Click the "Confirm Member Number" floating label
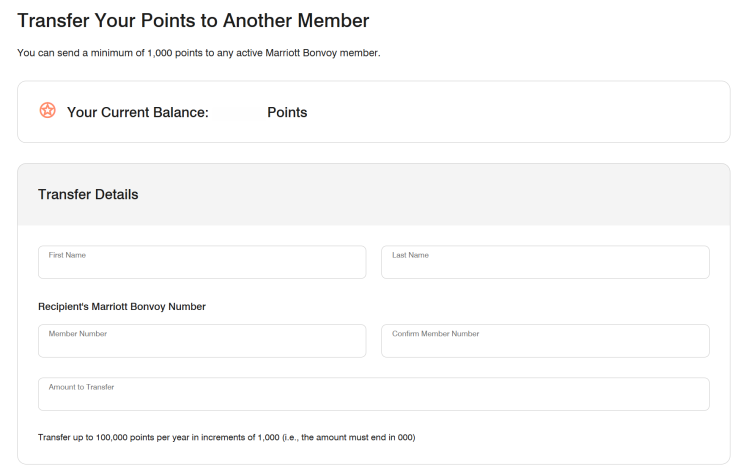This screenshot has height=472, width=743. (435, 333)
